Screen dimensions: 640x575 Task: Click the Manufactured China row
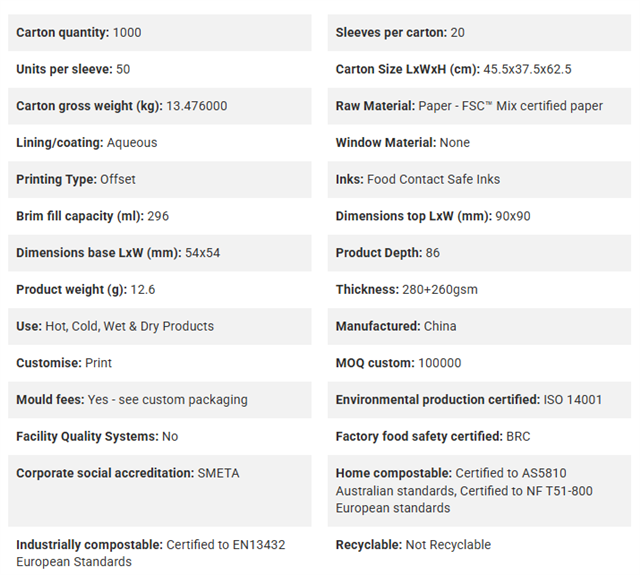[x=479, y=326]
